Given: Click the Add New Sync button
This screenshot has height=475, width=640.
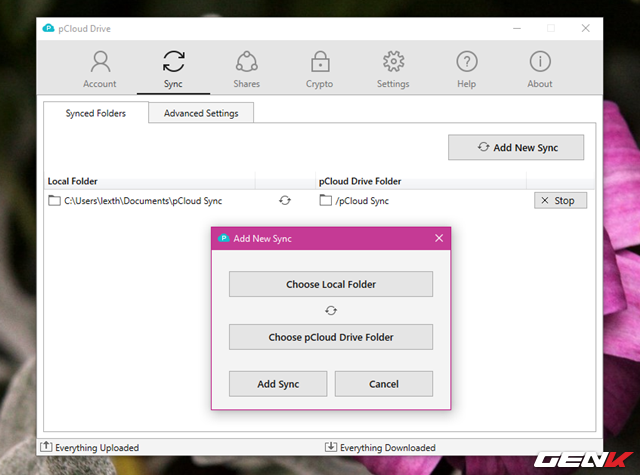Looking at the screenshot, I should point(516,147).
